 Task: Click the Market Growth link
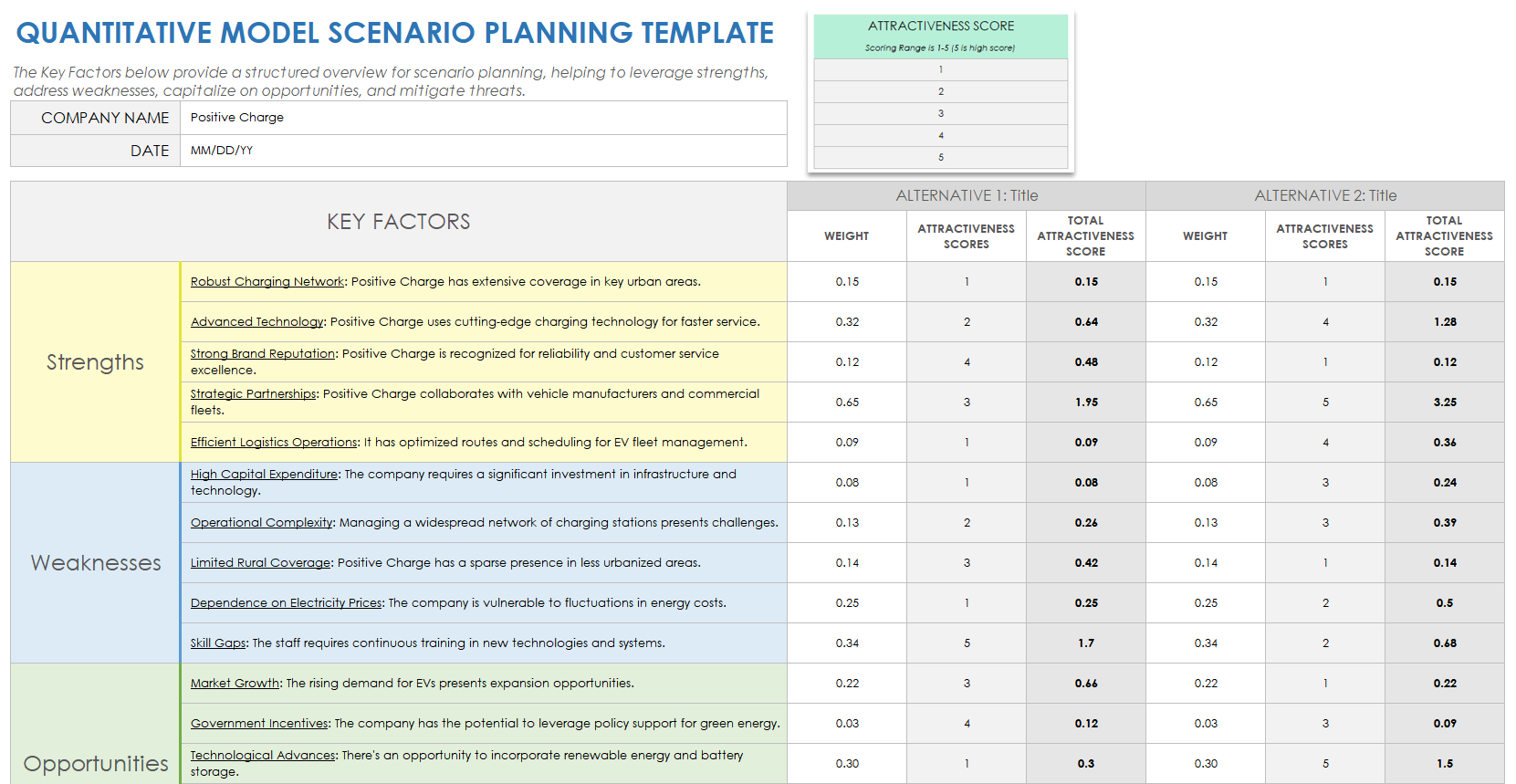pyautogui.click(x=235, y=684)
